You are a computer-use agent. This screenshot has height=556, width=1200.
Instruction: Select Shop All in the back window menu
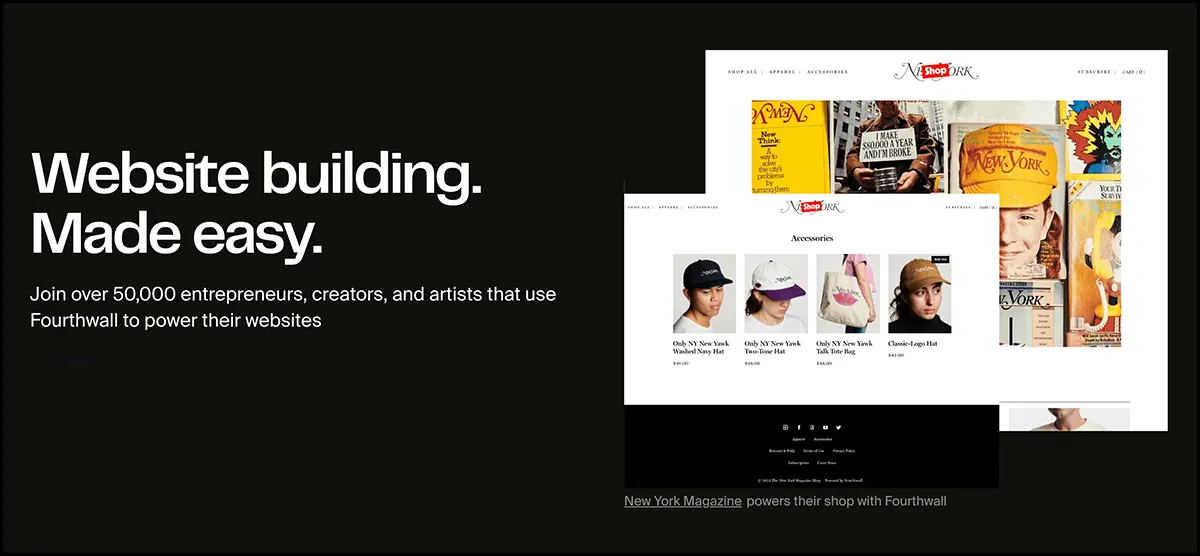[742, 72]
